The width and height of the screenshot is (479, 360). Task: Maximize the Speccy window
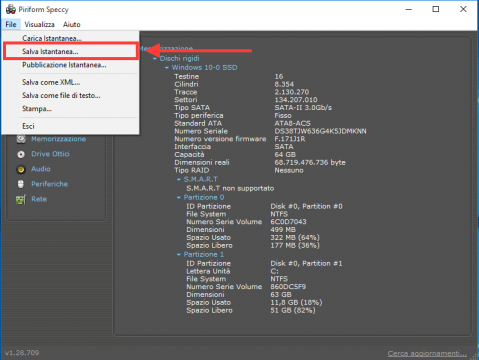pyautogui.click(x=436, y=9)
